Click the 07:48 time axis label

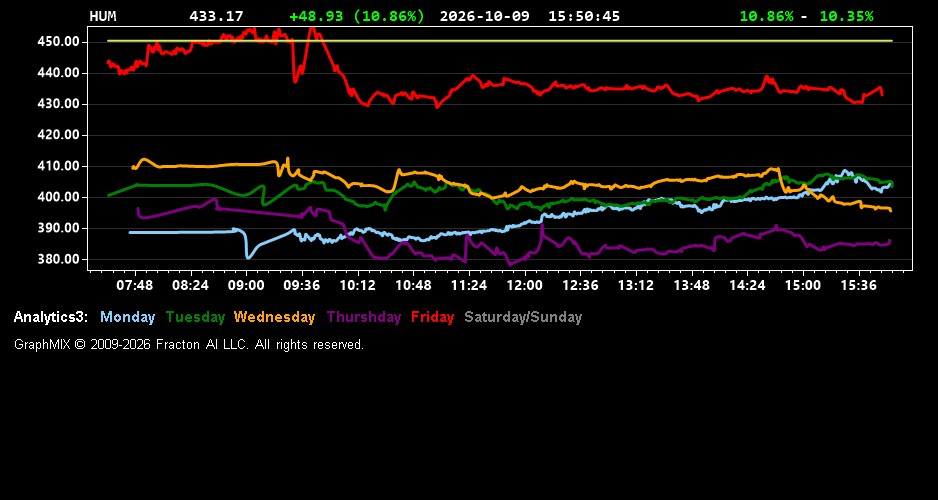(135, 285)
